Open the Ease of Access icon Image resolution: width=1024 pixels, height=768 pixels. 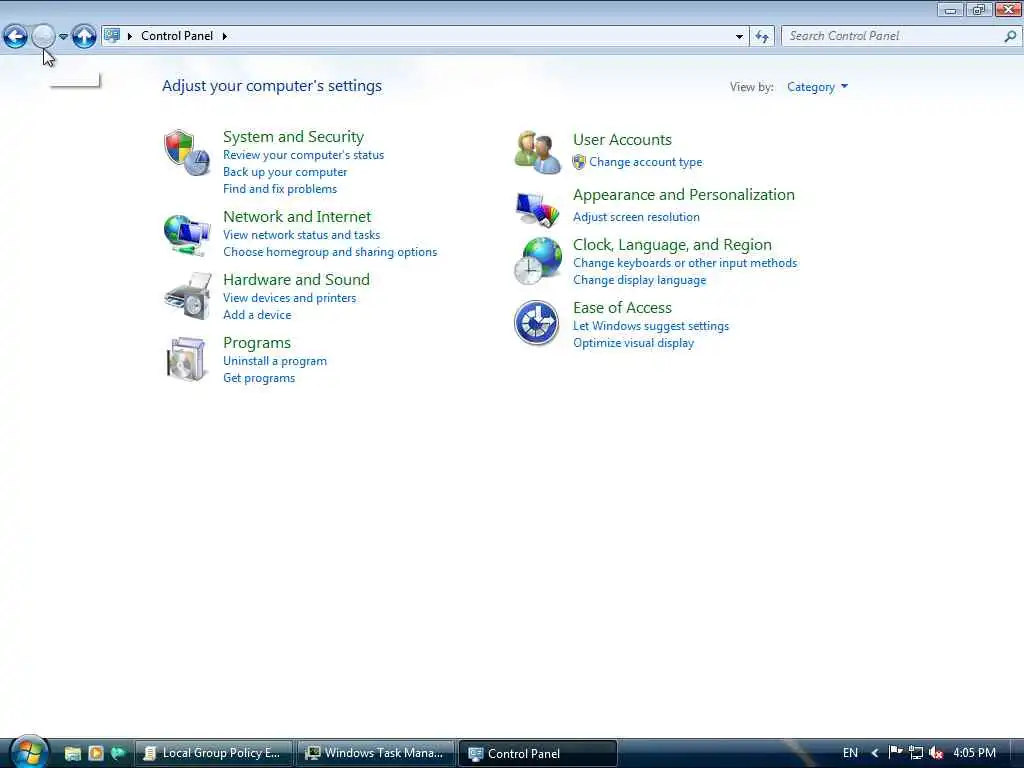point(536,323)
